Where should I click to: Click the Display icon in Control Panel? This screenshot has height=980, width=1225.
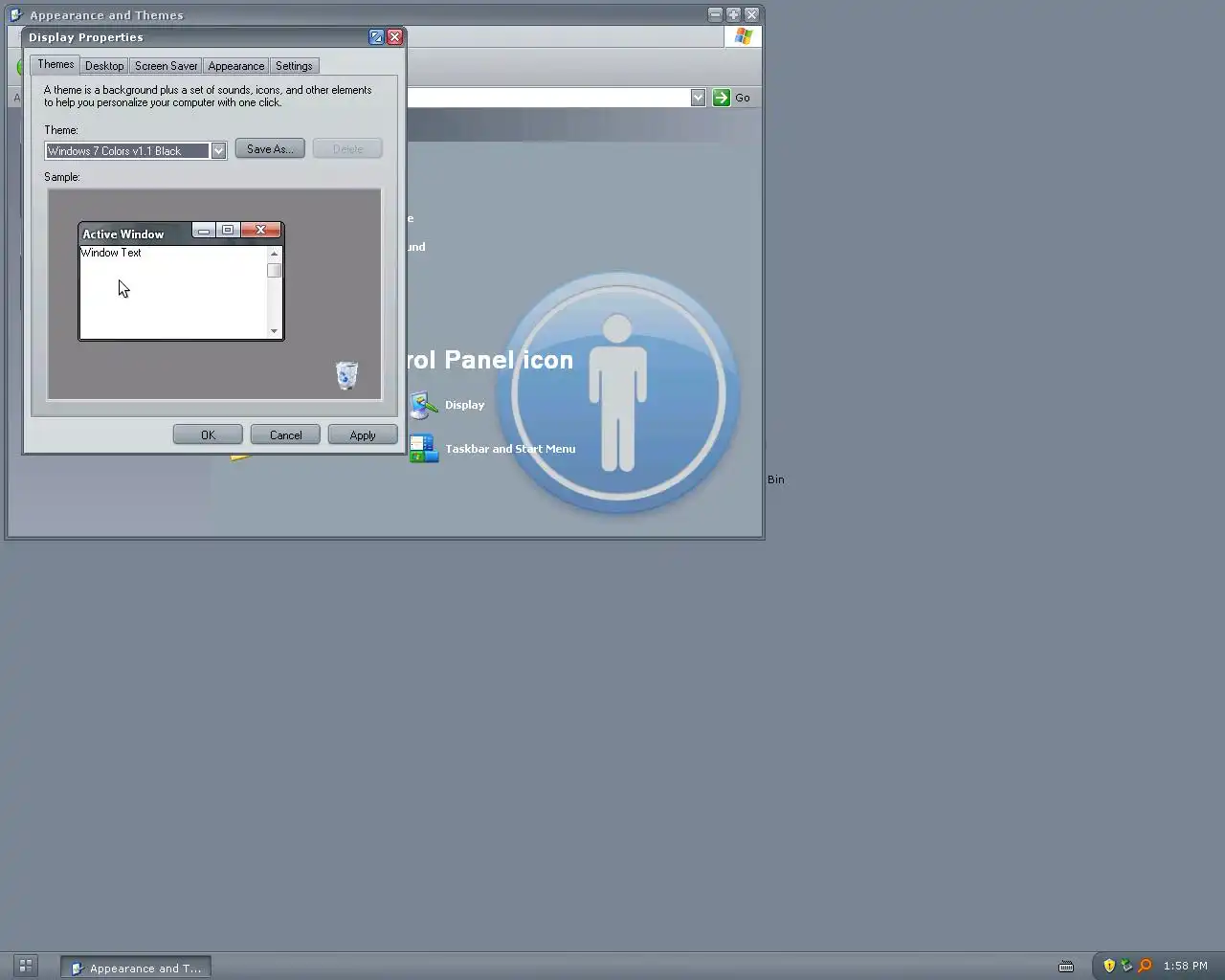pos(424,406)
